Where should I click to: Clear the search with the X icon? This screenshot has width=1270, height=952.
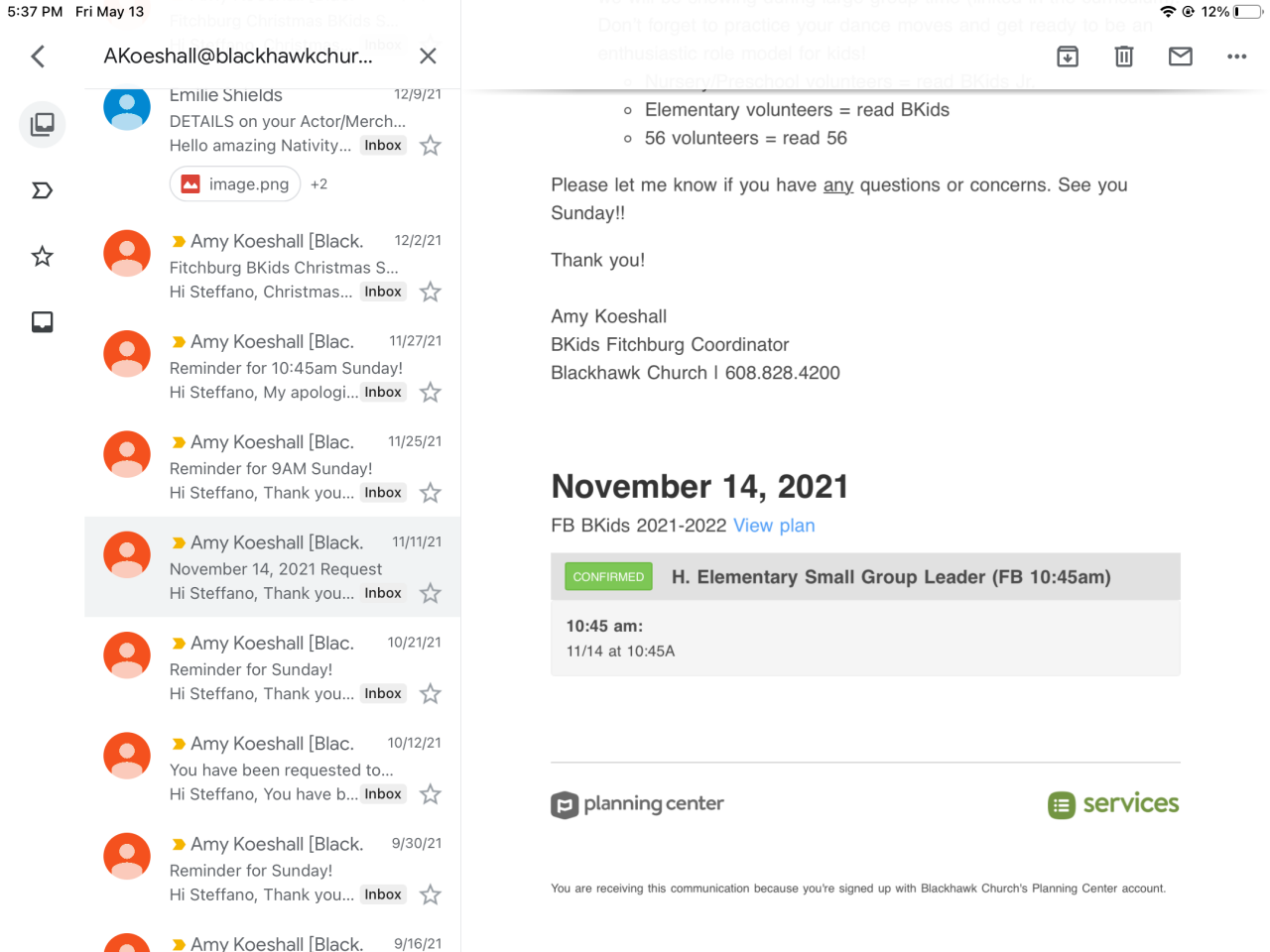point(428,57)
